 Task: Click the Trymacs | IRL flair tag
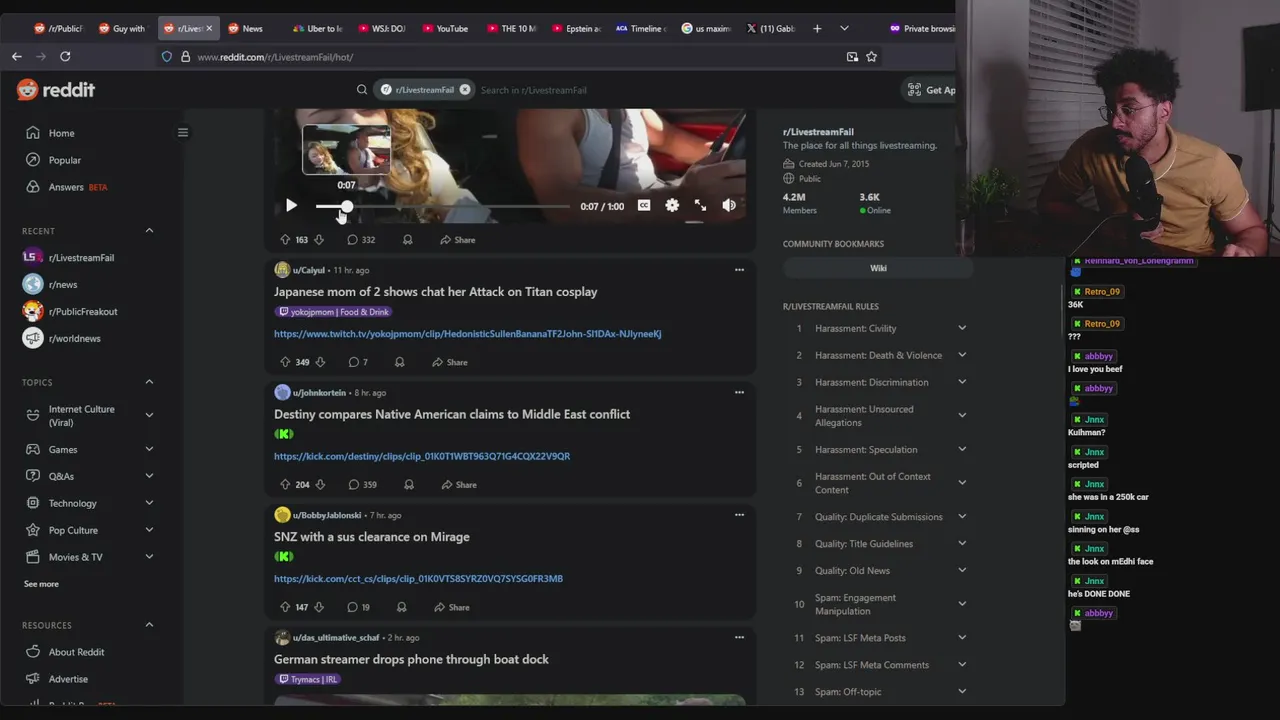tap(308, 679)
